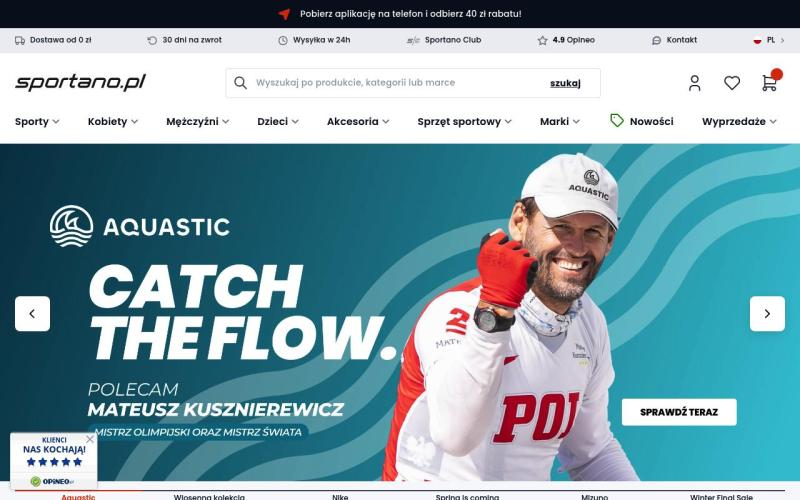Open the Wyprzedaże menu

point(739,121)
